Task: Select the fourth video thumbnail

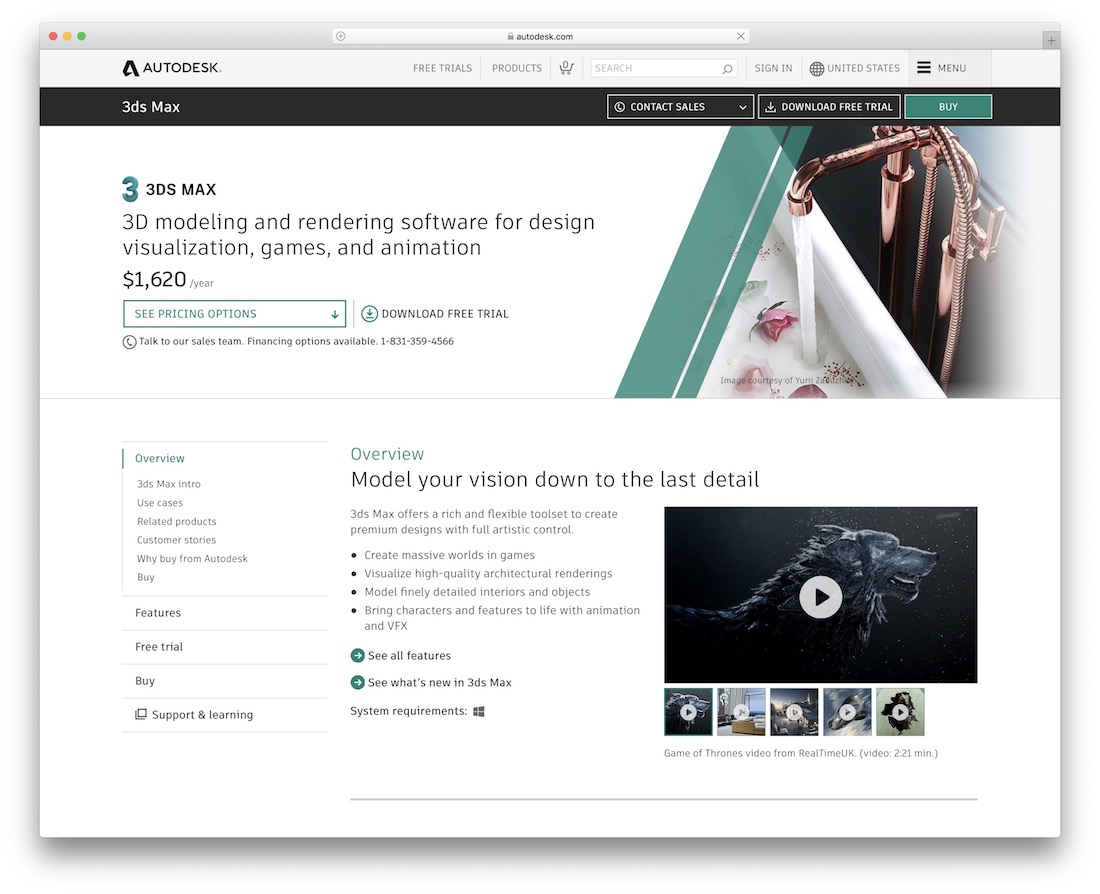Action: pyautogui.click(x=847, y=712)
